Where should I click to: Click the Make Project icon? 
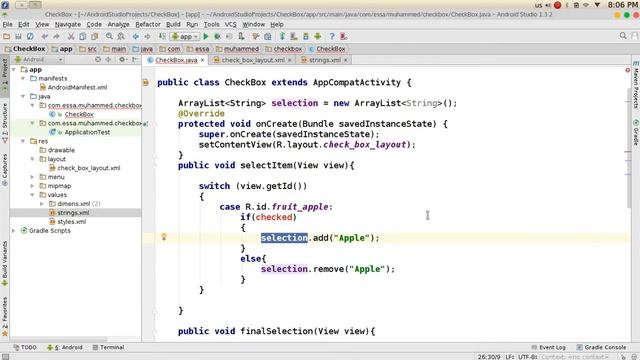tap(162, 37)
